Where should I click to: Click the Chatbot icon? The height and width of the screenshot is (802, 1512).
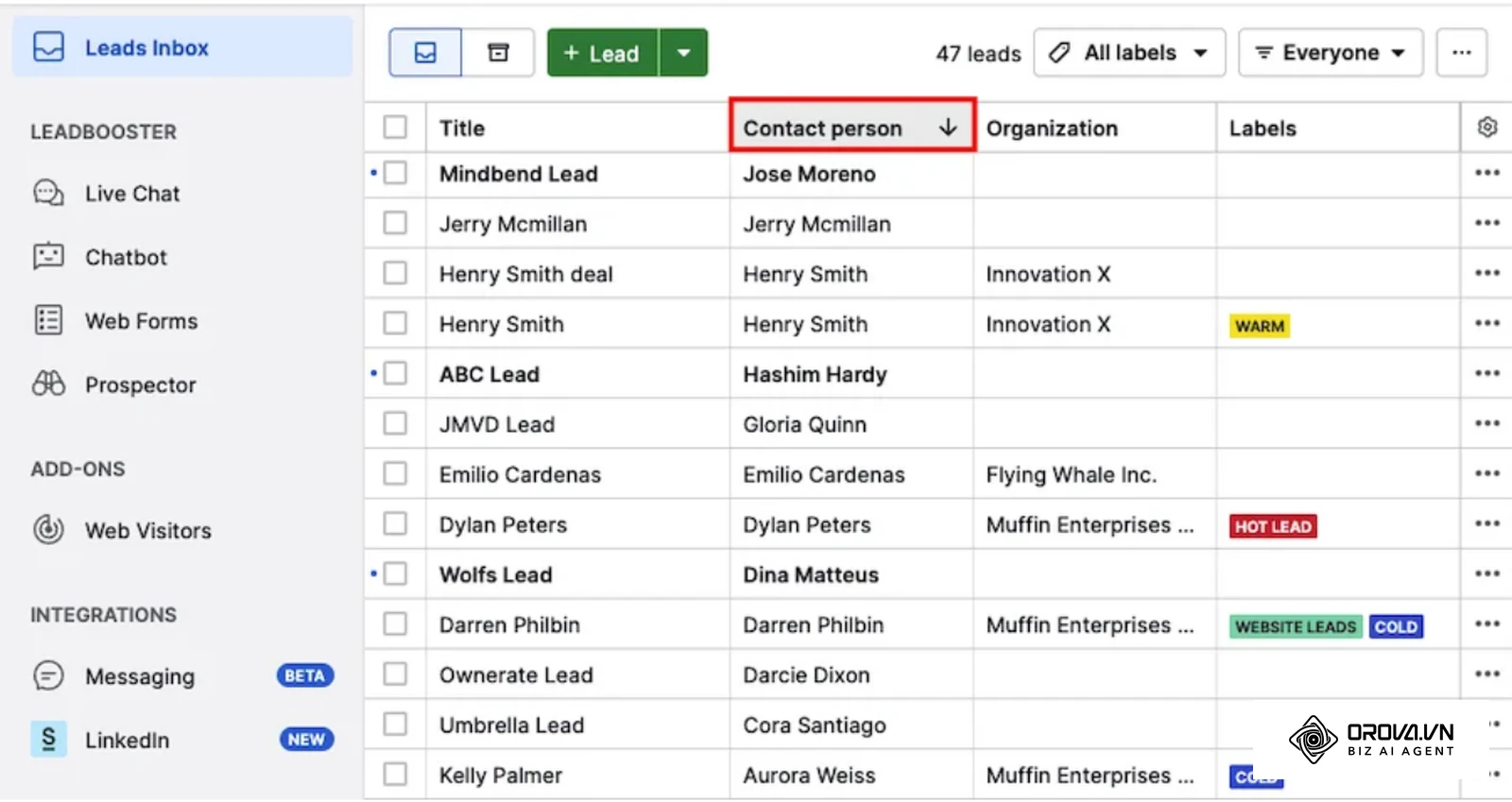tap(48, 256)
